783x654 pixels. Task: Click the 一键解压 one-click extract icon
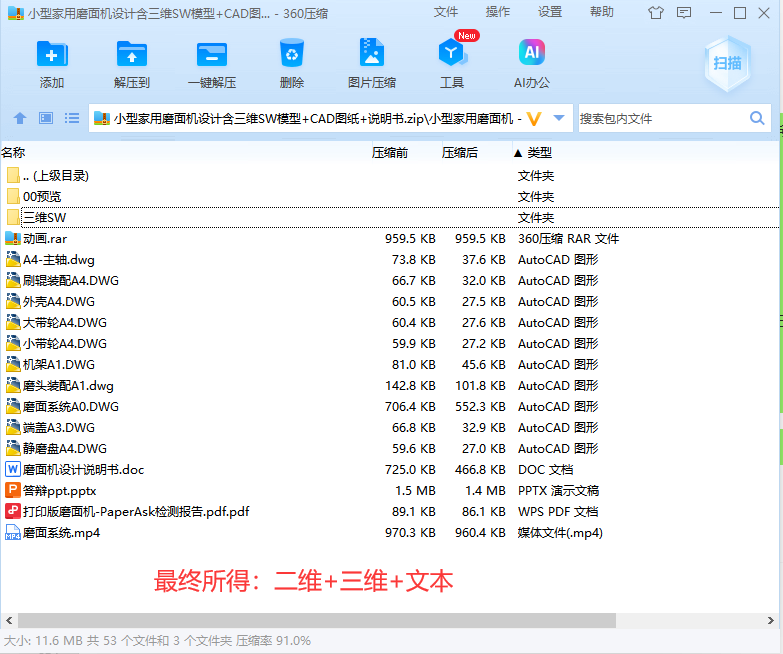click(x=212, y=53)
